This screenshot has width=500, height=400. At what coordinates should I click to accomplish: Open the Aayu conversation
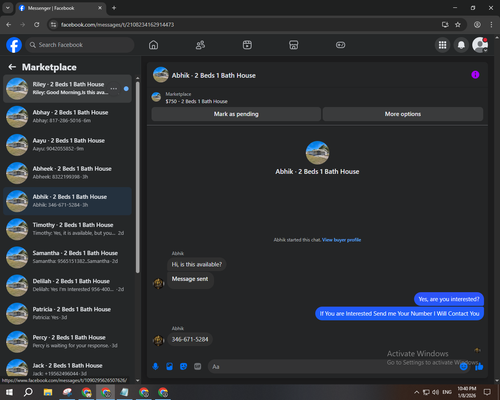[67, 145]
